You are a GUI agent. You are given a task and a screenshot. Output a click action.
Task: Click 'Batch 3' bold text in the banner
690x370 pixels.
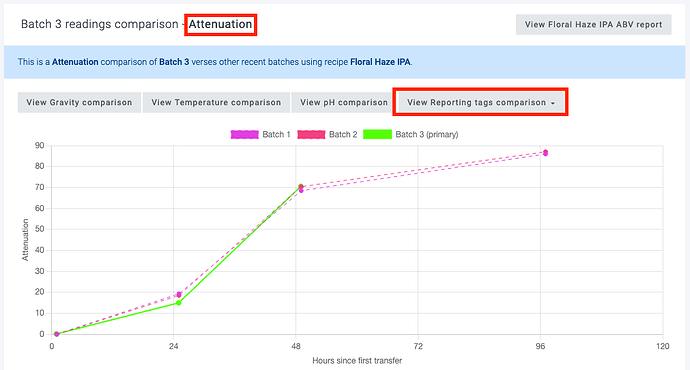174,62
